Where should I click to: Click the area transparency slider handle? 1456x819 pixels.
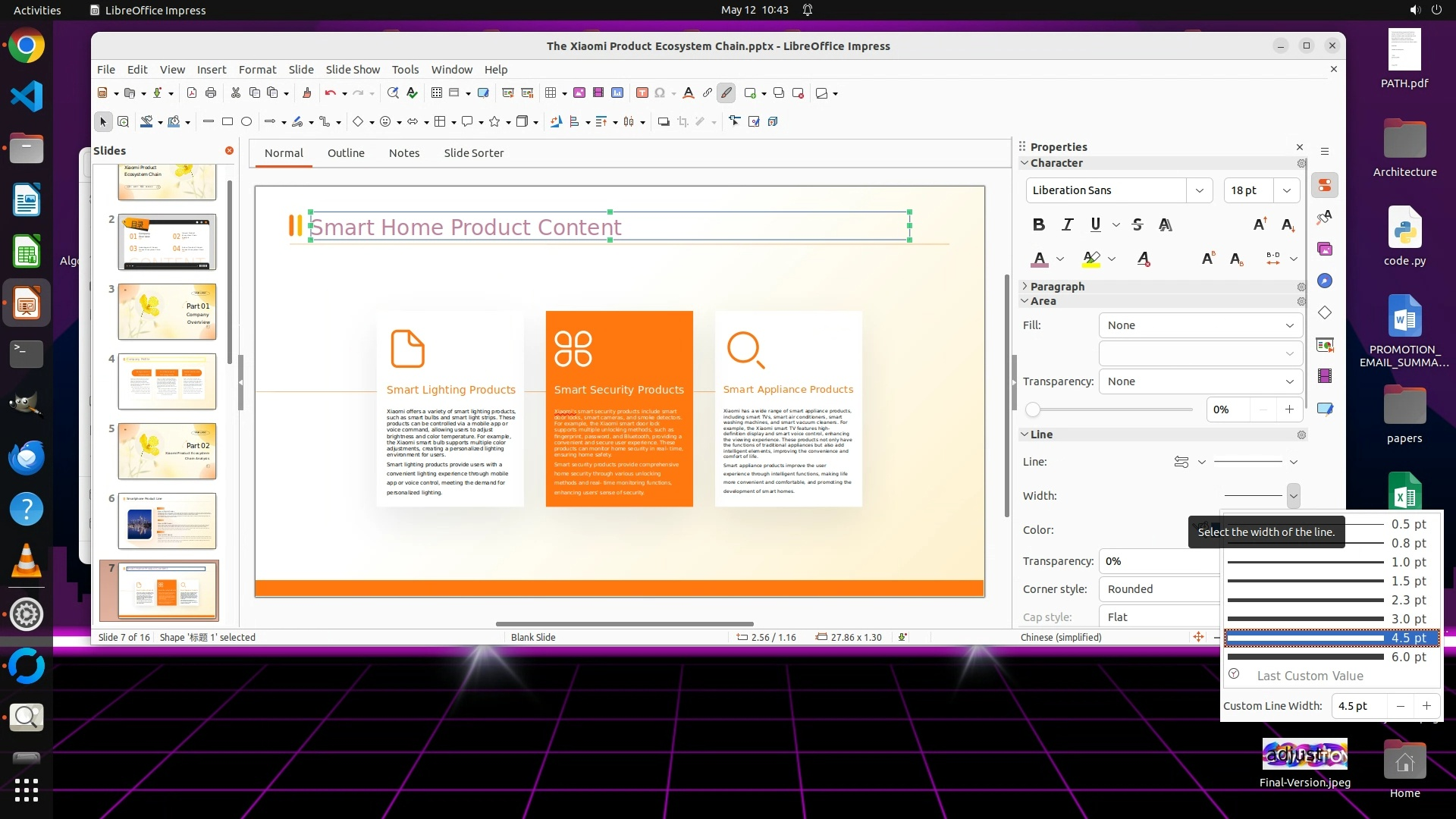[x=1033, y=409]
